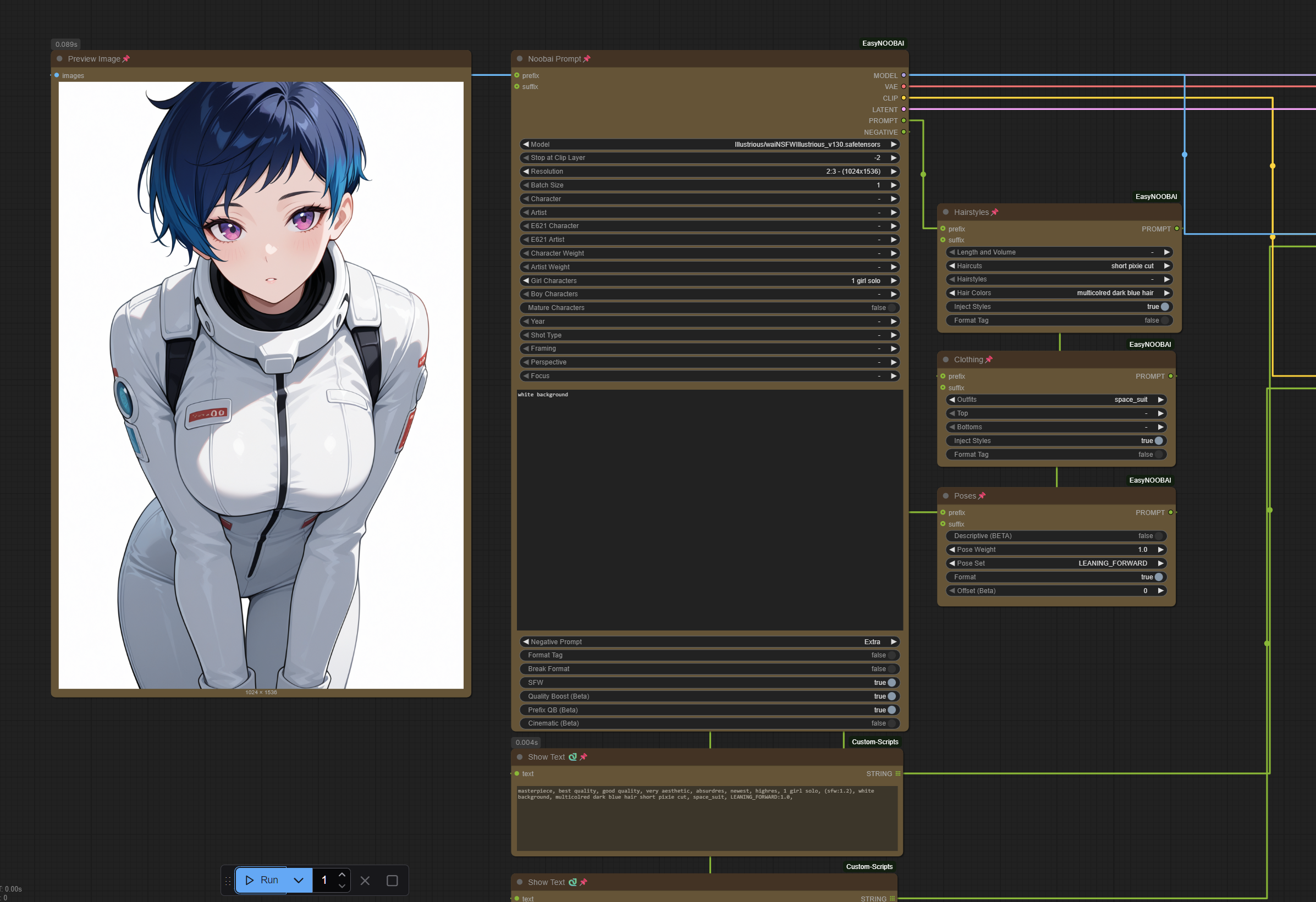The height and width of the screenshot is (902, 1316).
Task: Click next arrow on Pose Set field
Action: [x=1160, y=563]
